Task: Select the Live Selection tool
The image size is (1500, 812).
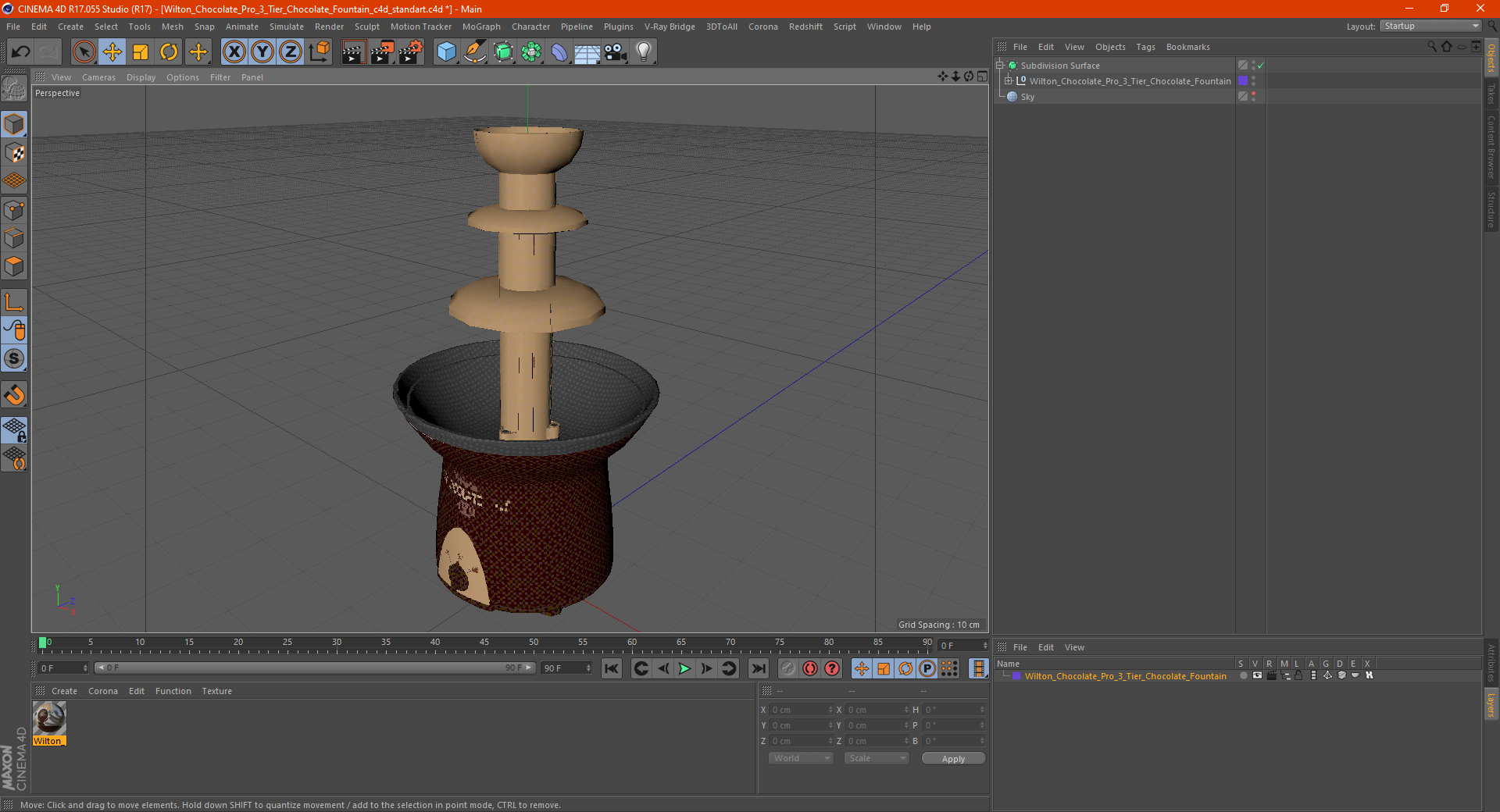Action: 84,52
